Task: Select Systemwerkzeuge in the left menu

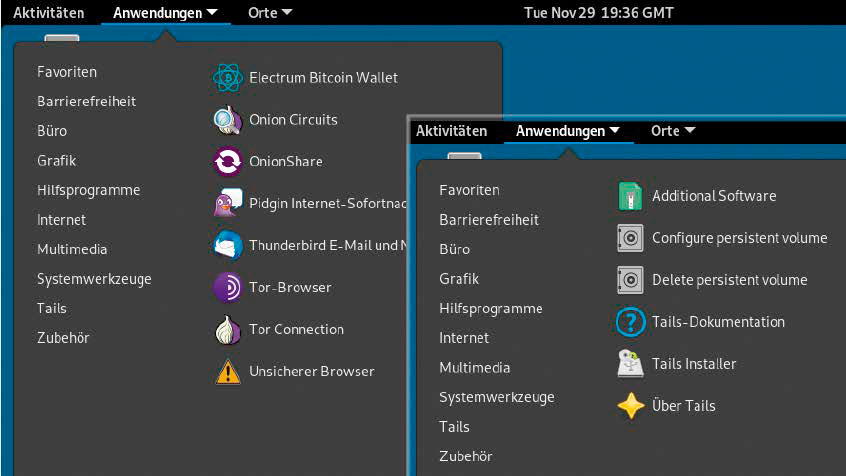Action: (94, 279)
